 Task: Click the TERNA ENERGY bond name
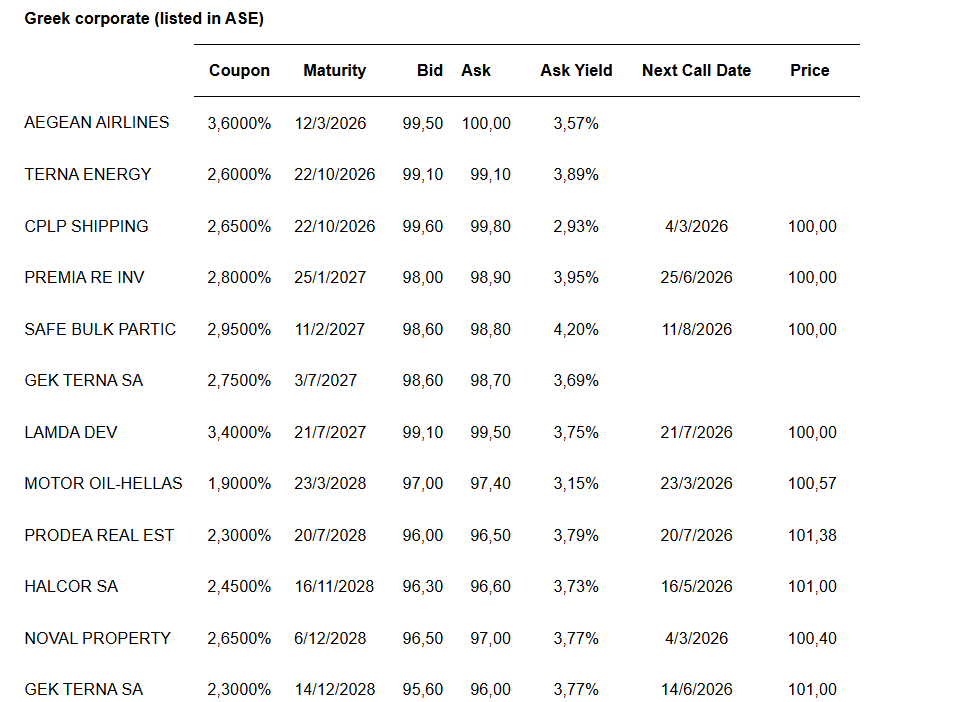pyautogui.click(x=88, y=175)
